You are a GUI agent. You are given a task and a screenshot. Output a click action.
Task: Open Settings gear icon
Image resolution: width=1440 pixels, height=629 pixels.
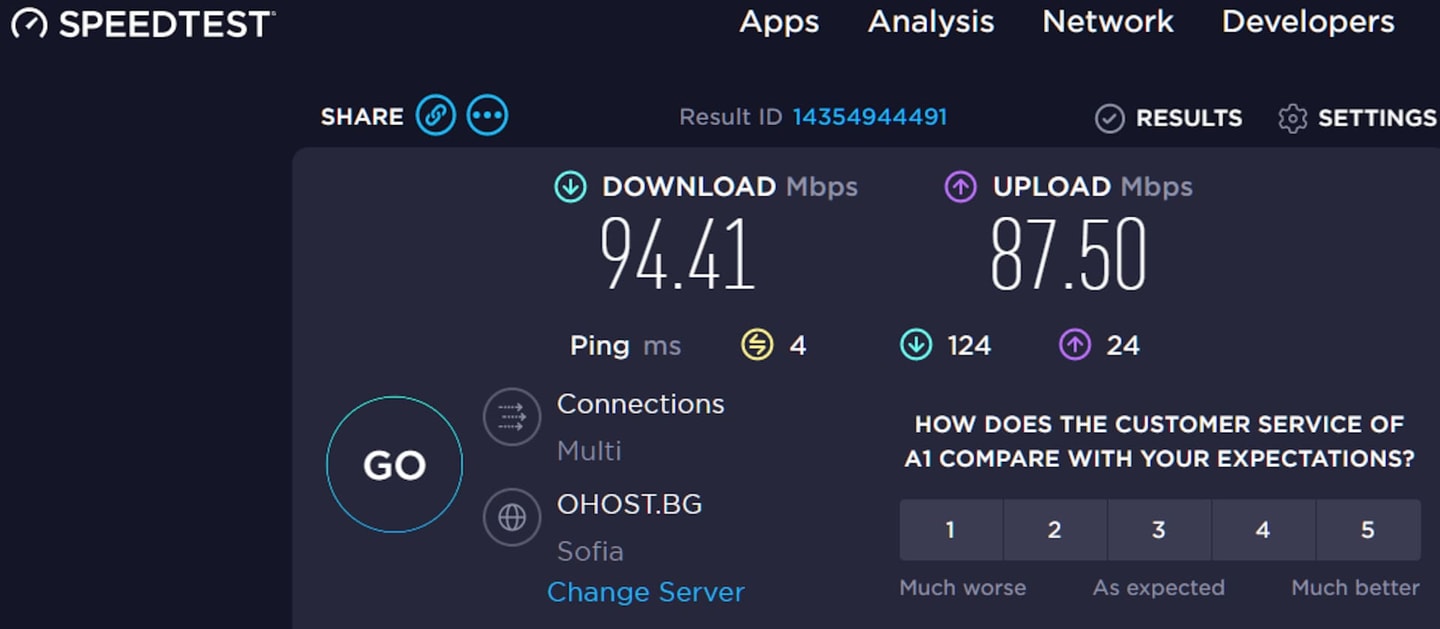1293,119
